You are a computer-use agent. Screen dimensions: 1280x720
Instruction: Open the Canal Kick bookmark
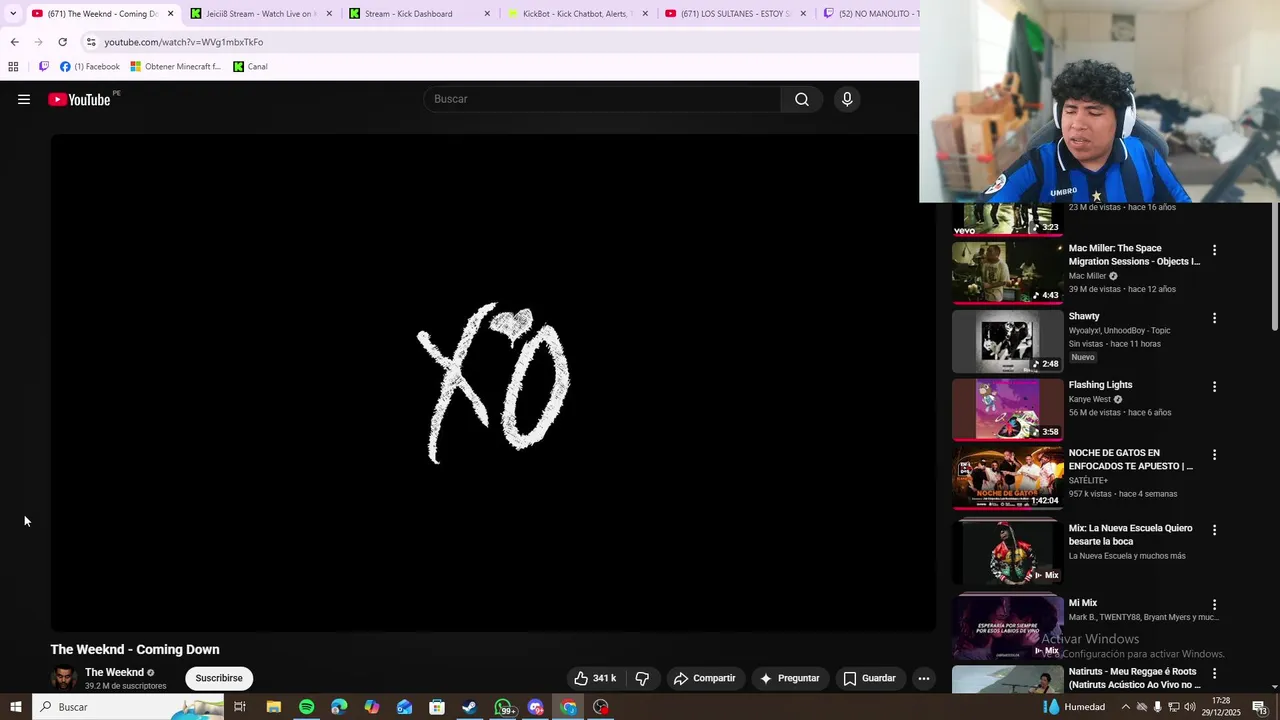pyautogui.click(x=250, y=67)
